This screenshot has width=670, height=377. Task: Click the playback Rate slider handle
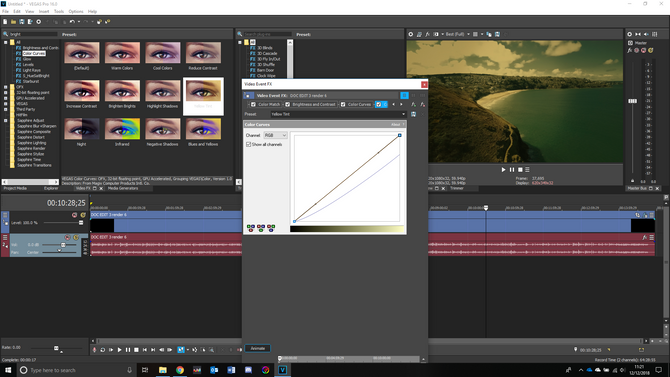click(56, 348)
